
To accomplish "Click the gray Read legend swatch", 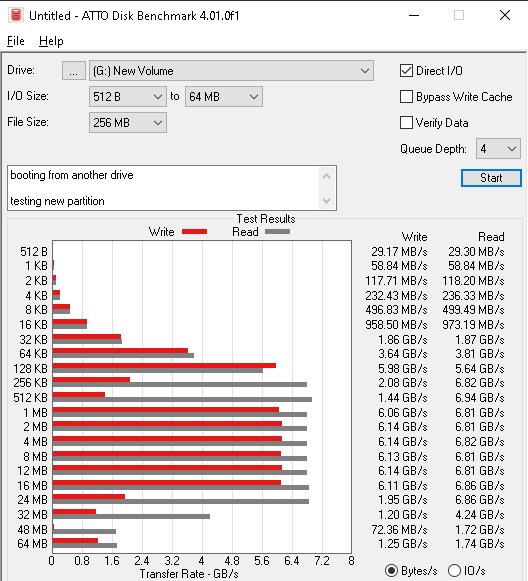I will click(277, 232).
